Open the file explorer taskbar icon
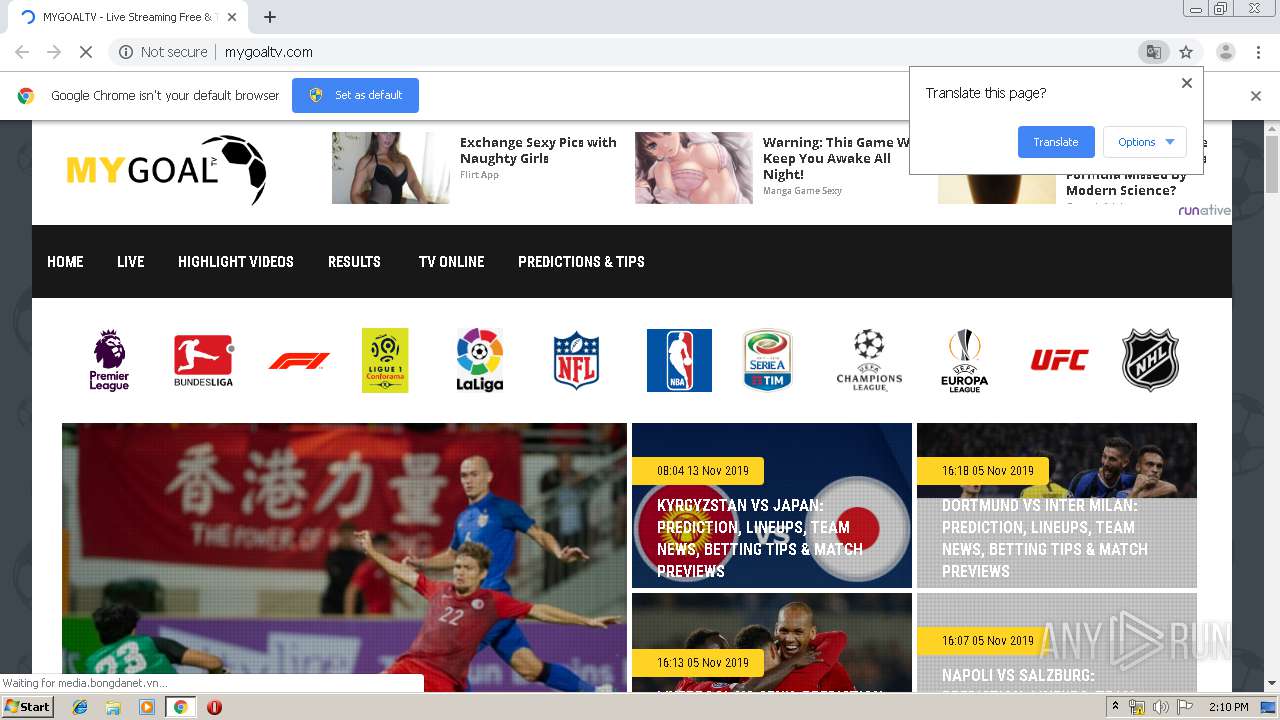The height and width of the screenshot is (720, 1280). 113,707
